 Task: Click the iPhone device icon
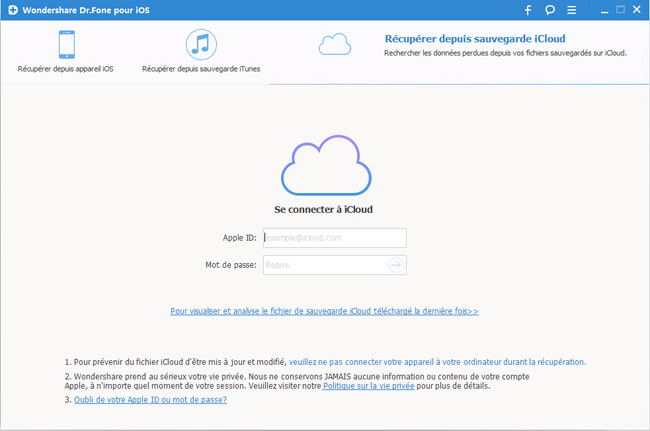(x=66, y=45)
